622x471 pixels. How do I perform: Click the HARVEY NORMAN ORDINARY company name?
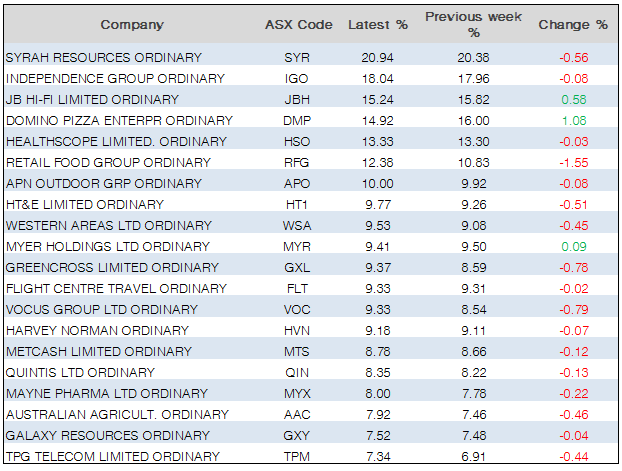coord(97,331)
